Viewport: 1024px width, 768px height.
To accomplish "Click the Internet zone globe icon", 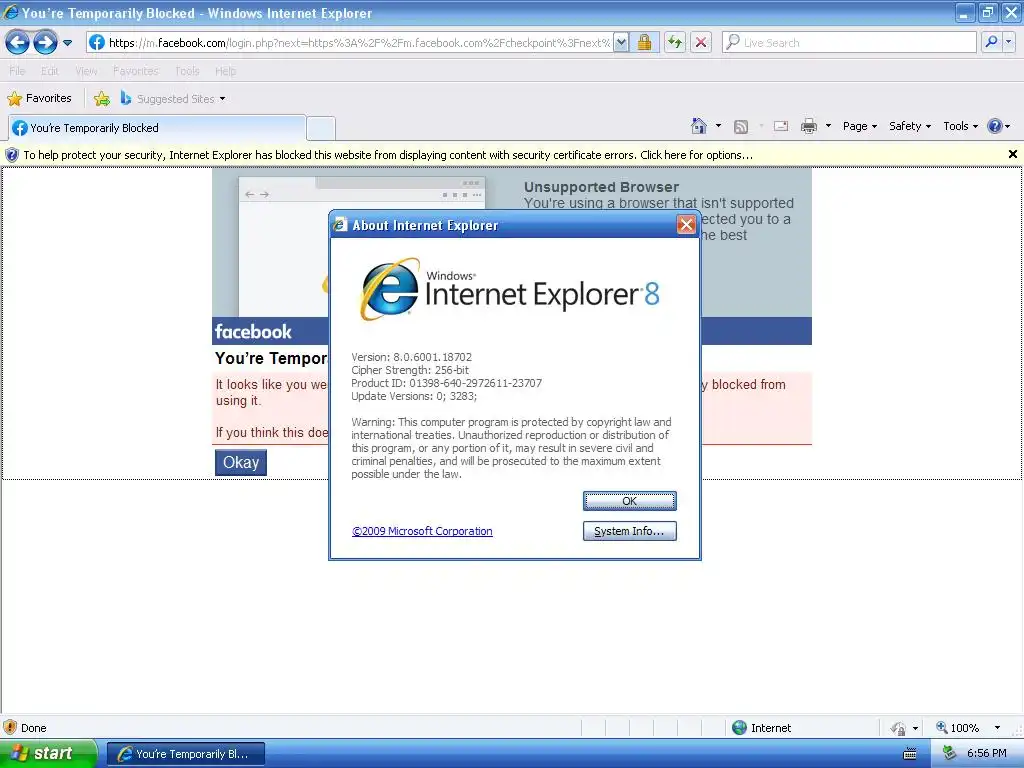I will (x=739, y=728).
